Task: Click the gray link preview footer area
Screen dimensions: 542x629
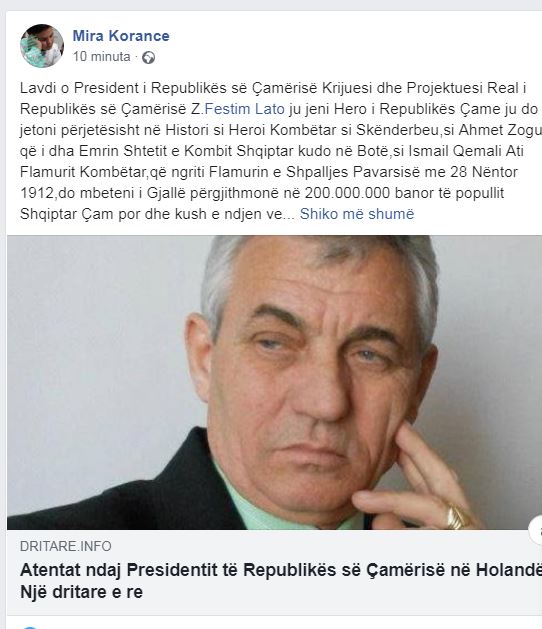Action: click(274, 572)
